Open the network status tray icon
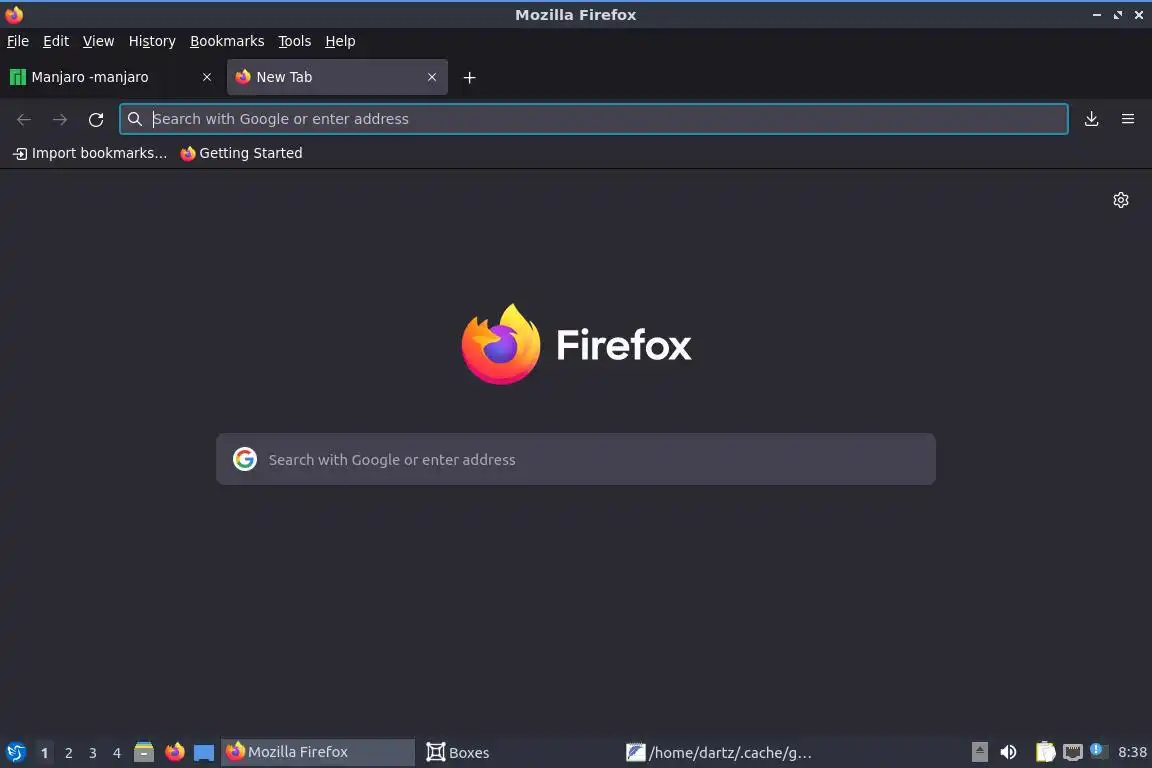The image size is (1152, 768). tap(1073, 752)
